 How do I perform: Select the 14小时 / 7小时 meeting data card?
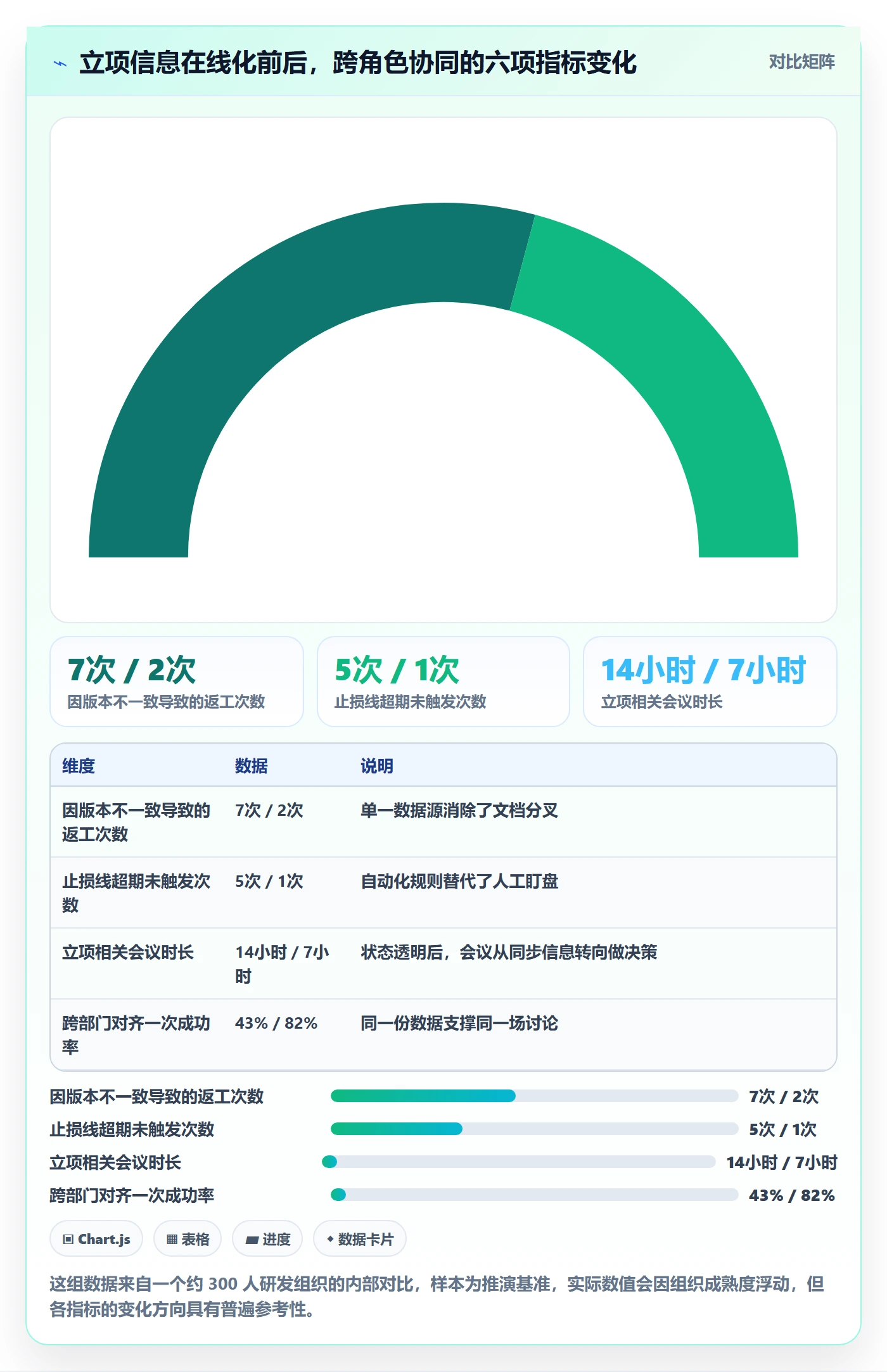pos(710,681)
